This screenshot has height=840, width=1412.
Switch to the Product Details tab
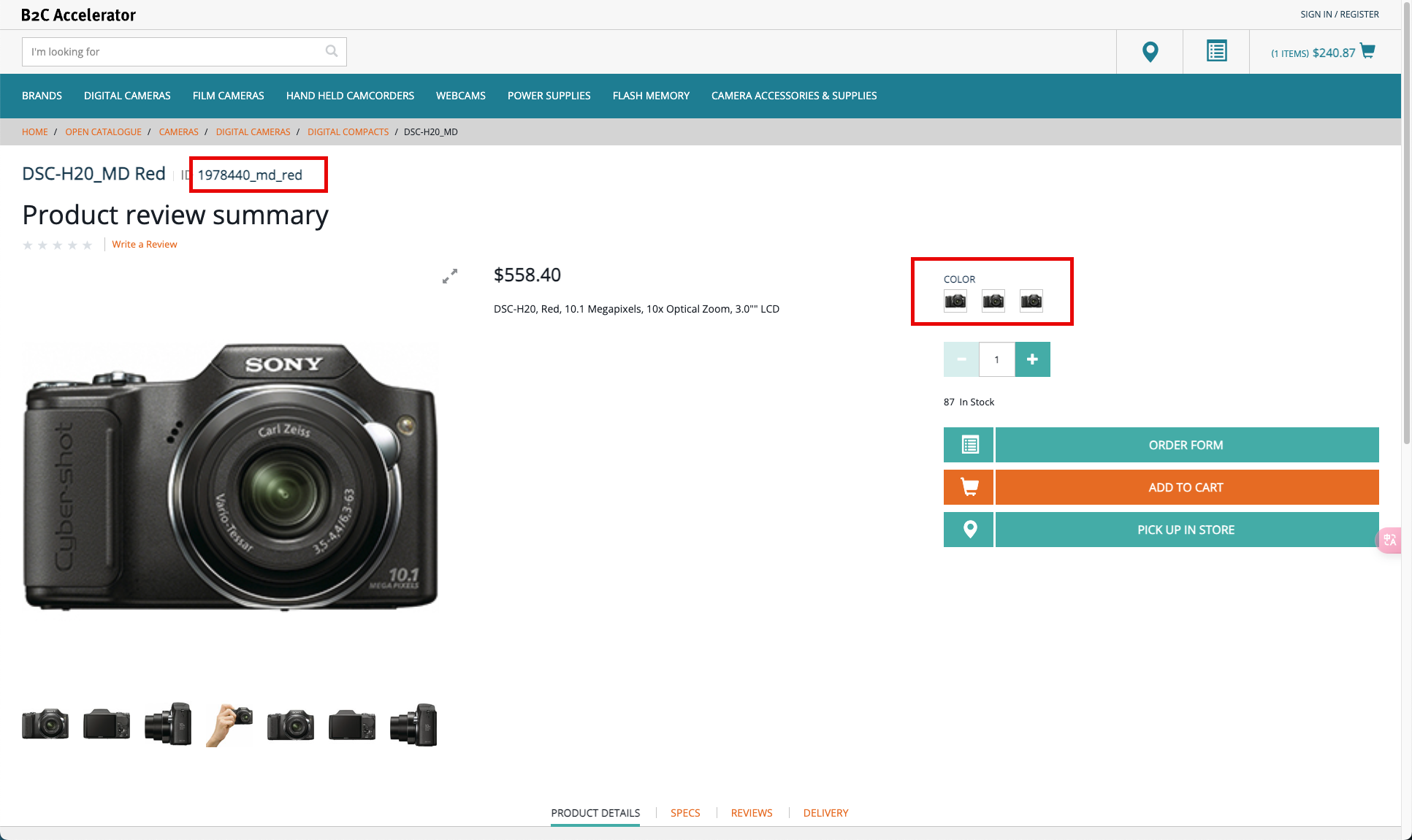point(595,813)
